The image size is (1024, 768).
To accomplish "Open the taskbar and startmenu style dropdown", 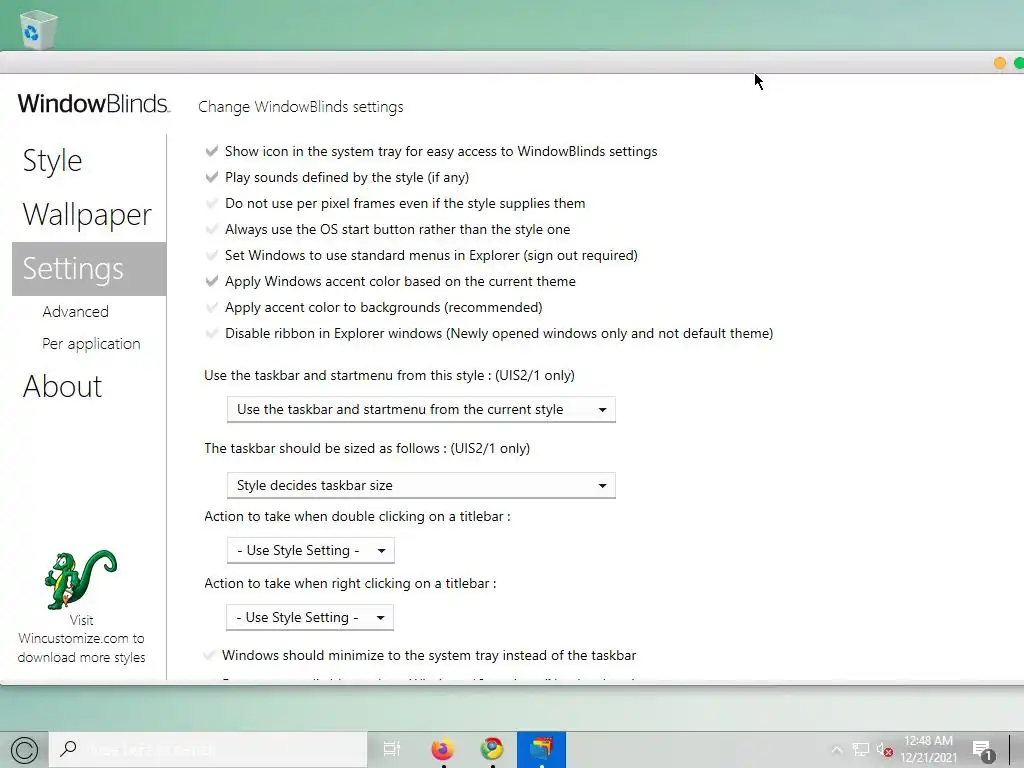I will coord(421,409).
